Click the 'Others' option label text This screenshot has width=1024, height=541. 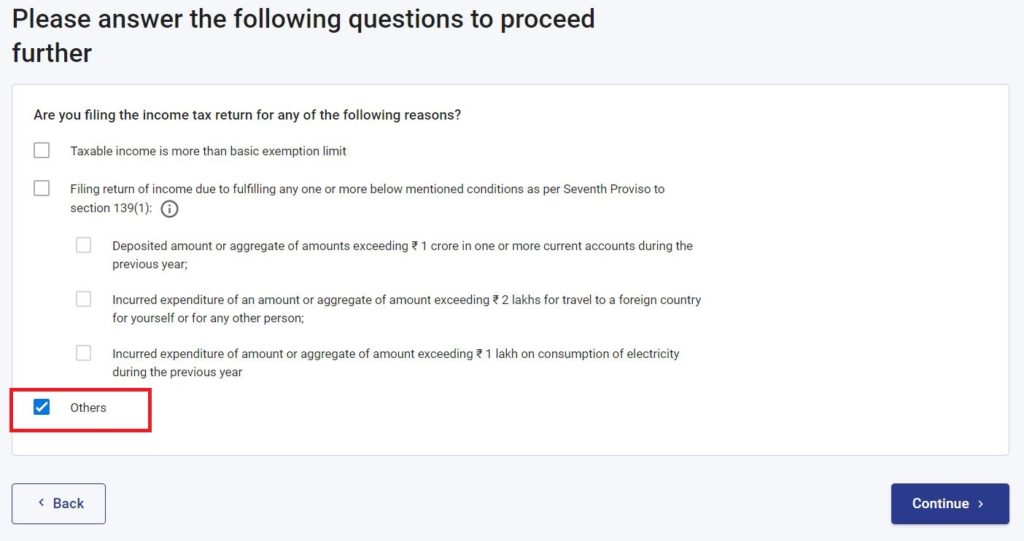[88, 408]
